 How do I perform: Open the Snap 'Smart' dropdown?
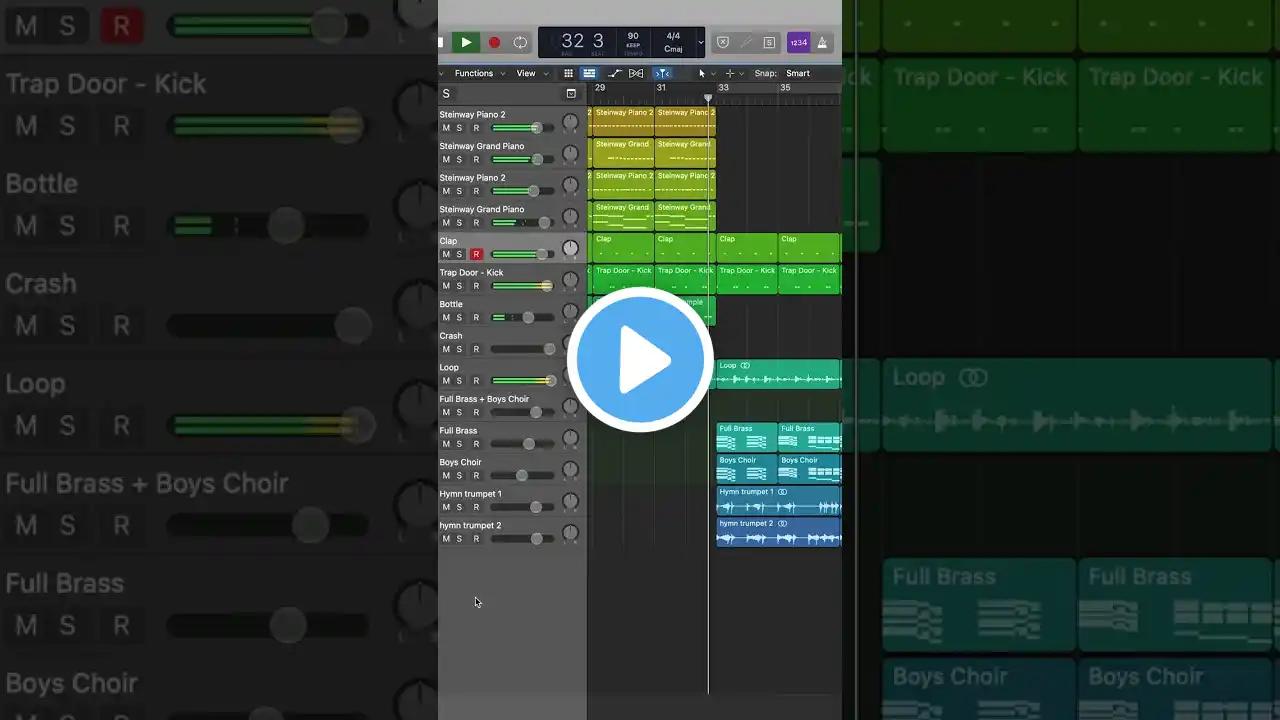[x=798, y=73]
